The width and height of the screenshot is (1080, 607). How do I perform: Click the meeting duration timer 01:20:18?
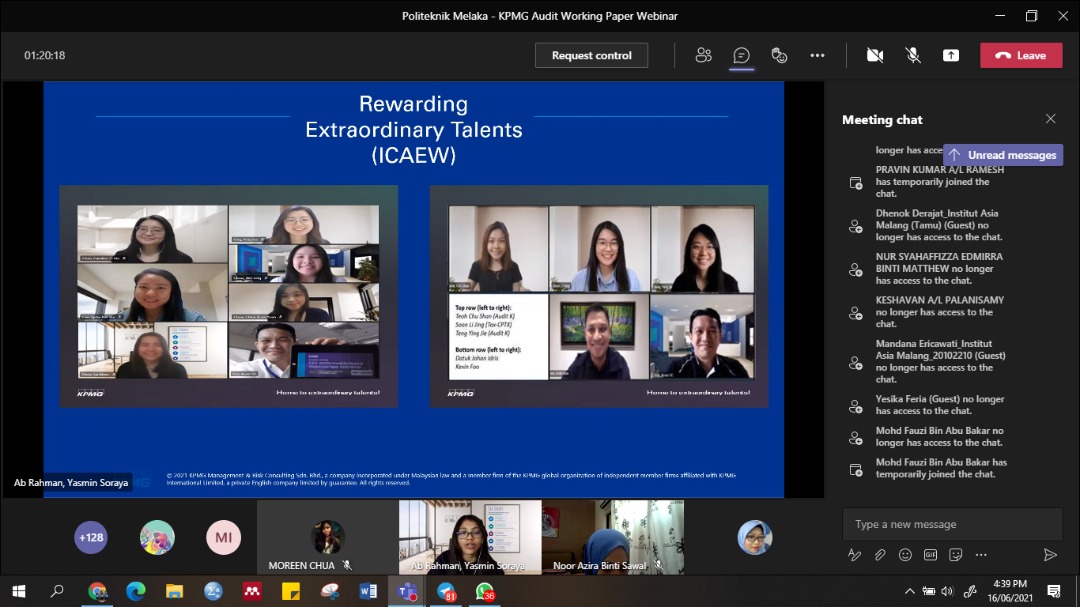[45, 55]
